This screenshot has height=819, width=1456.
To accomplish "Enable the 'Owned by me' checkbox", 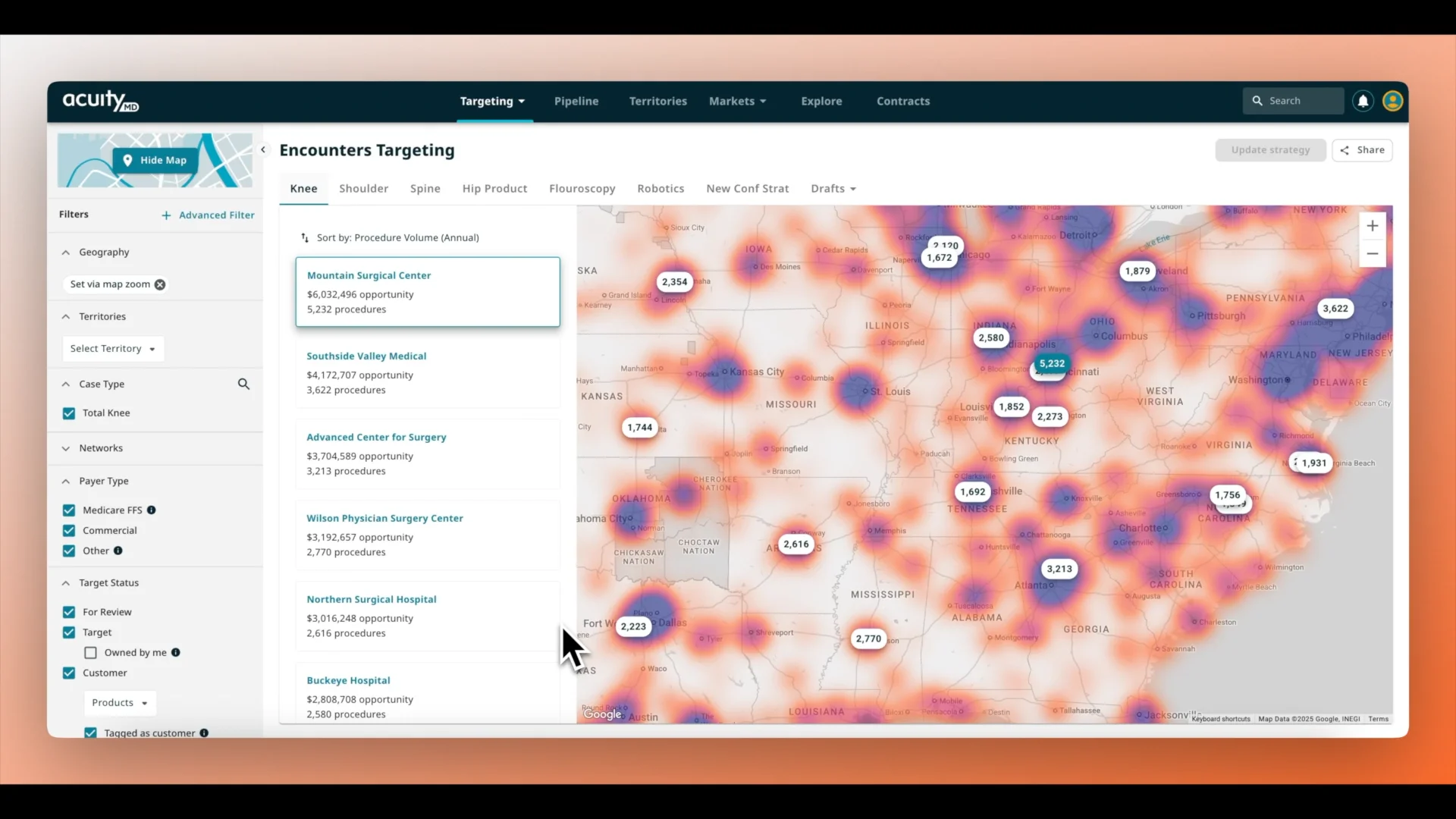I will coord(91,653).
